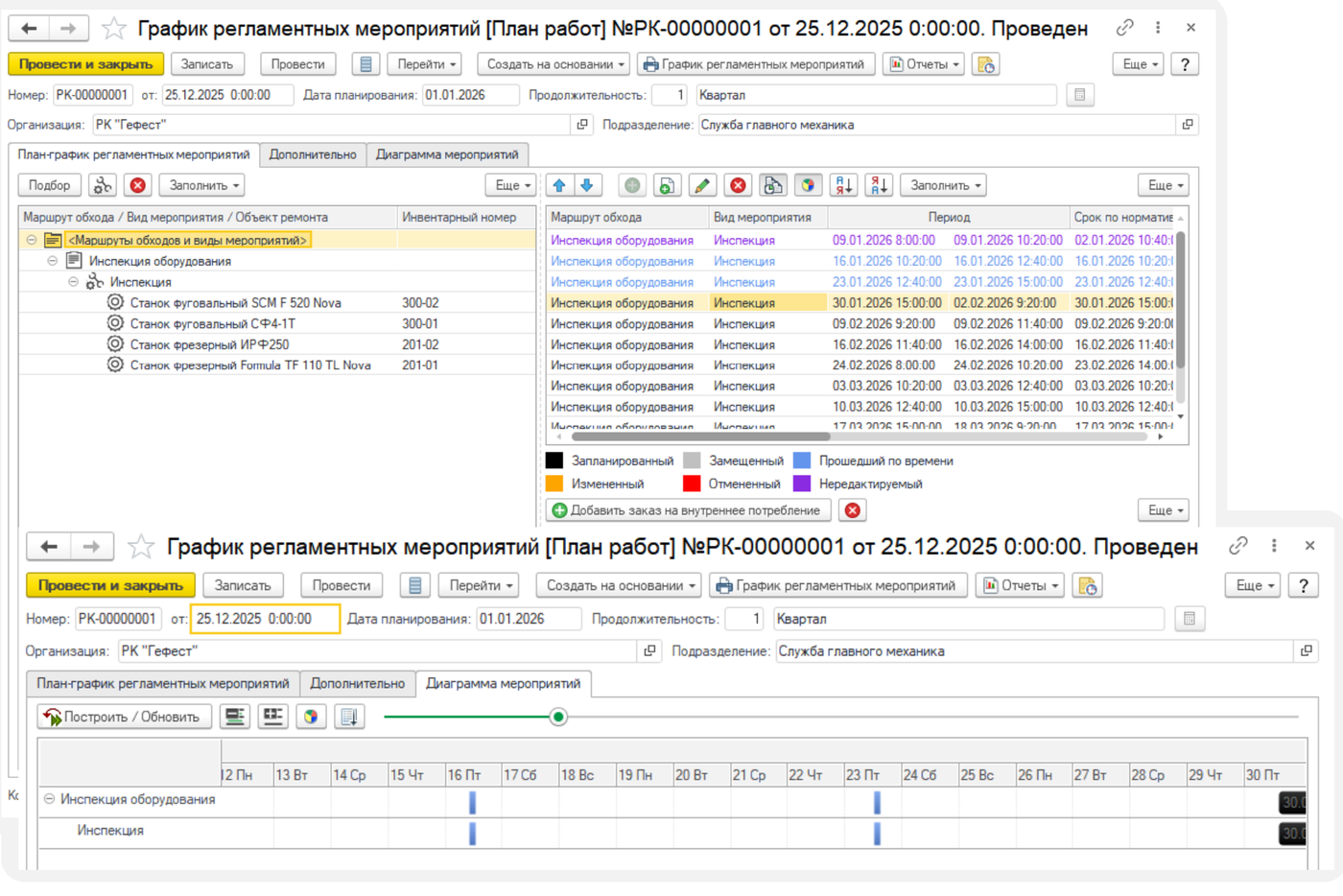Switch to Диаграмма мероприятий tab in upper window

[447, 154]
